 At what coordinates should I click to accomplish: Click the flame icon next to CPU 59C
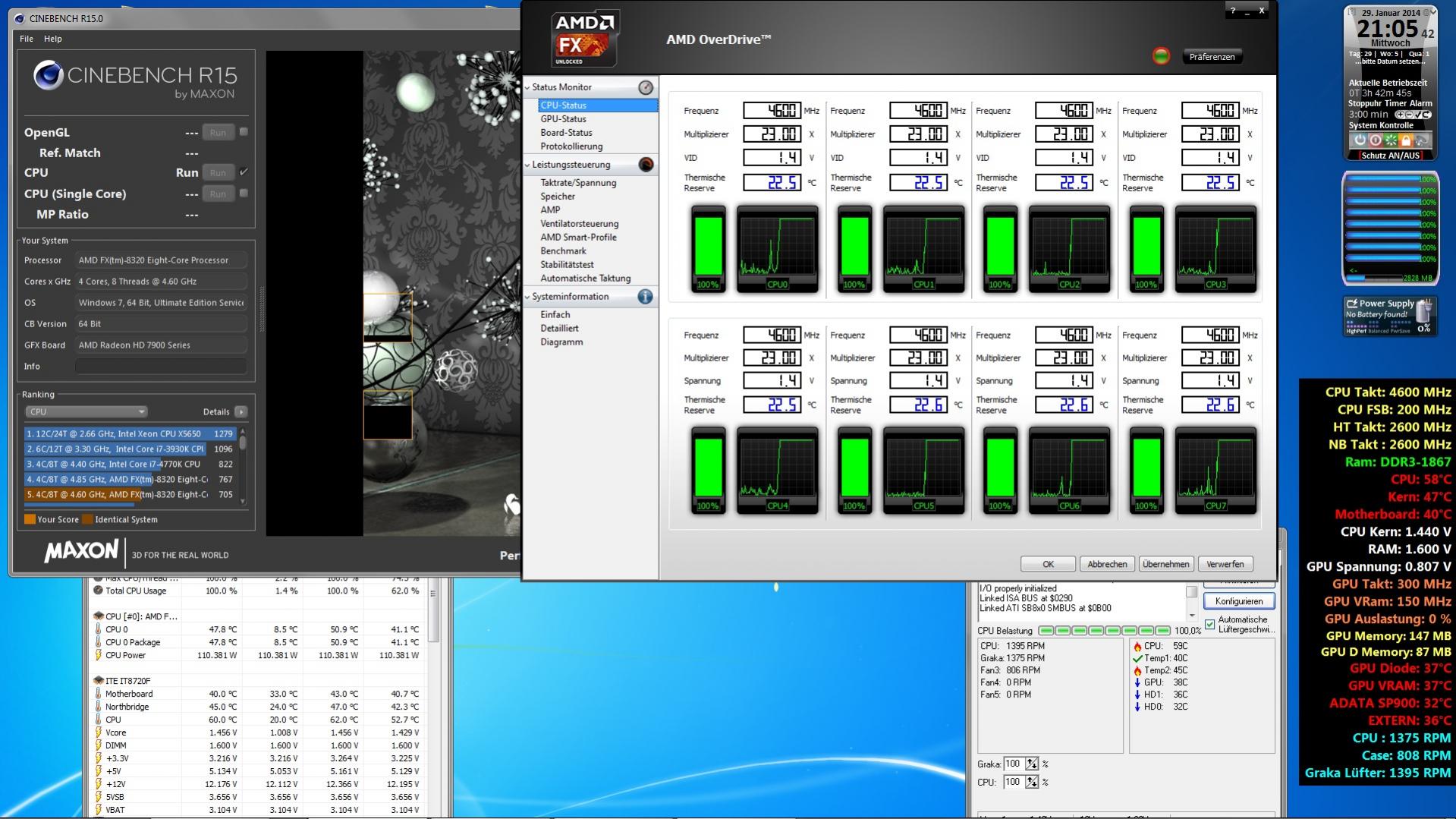[1137, 647]
